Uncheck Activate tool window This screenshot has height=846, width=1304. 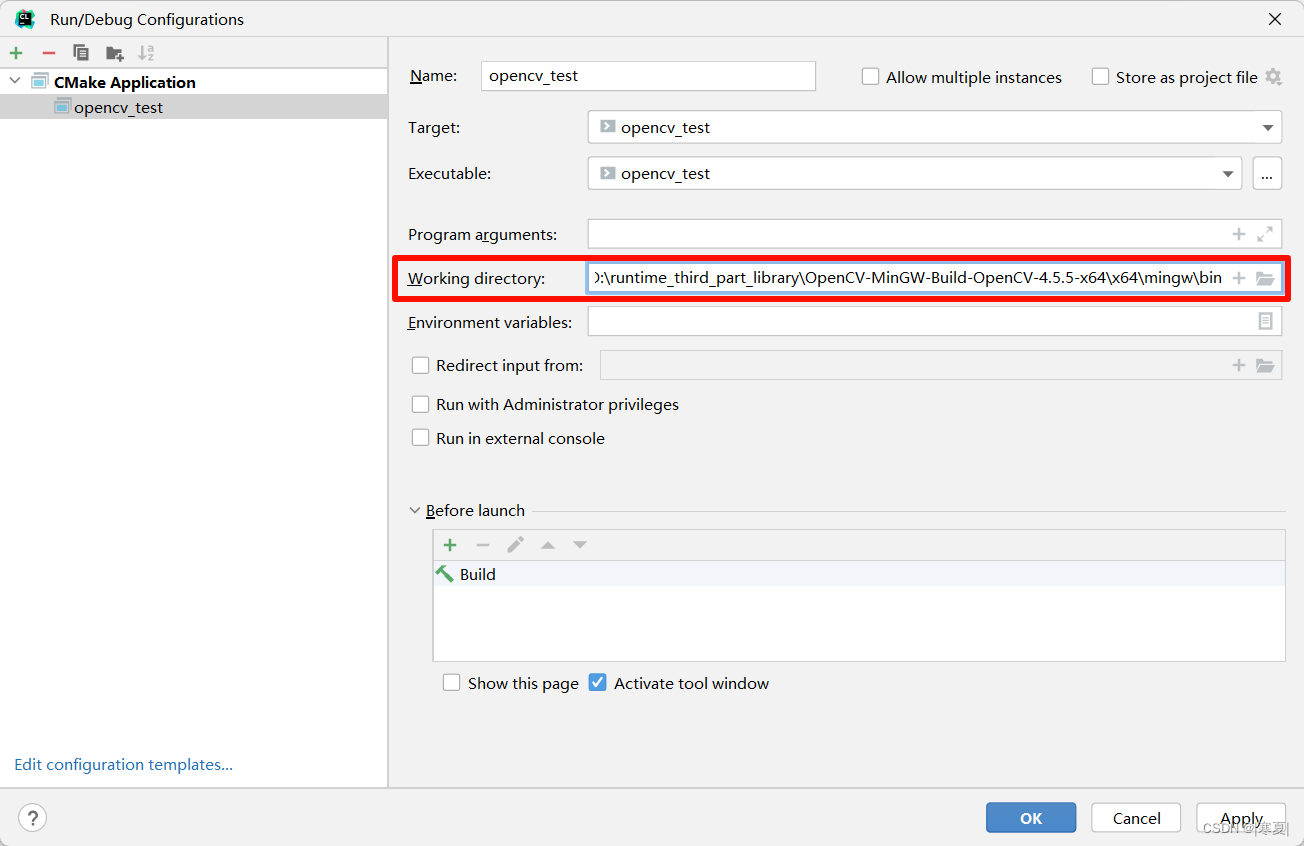pos(598,683)
